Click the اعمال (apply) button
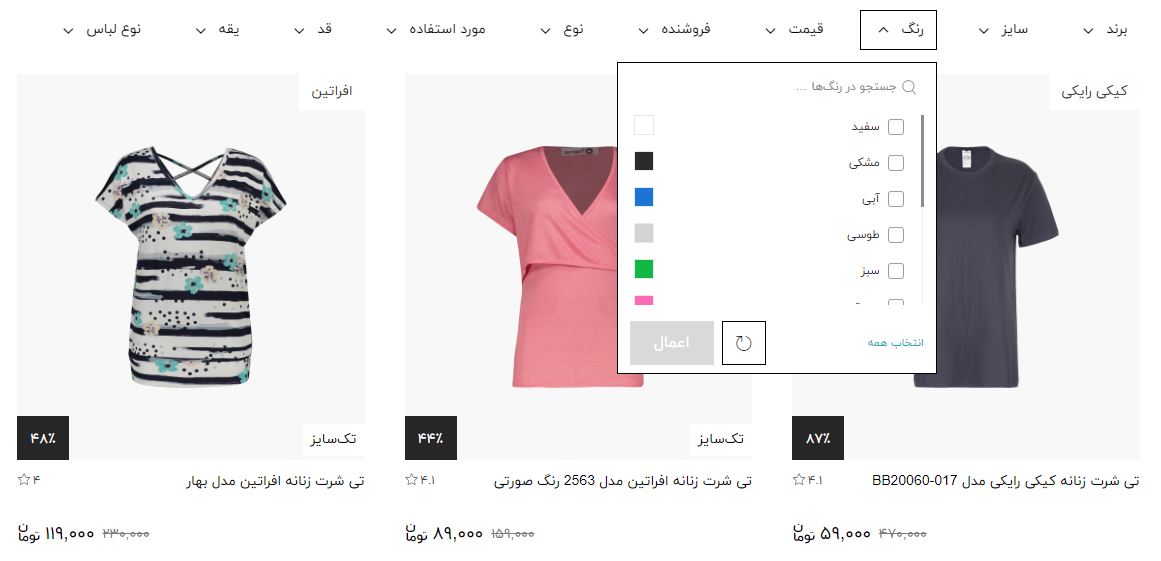The width and height of the screenshot is (1161, 561). point(672,343)
